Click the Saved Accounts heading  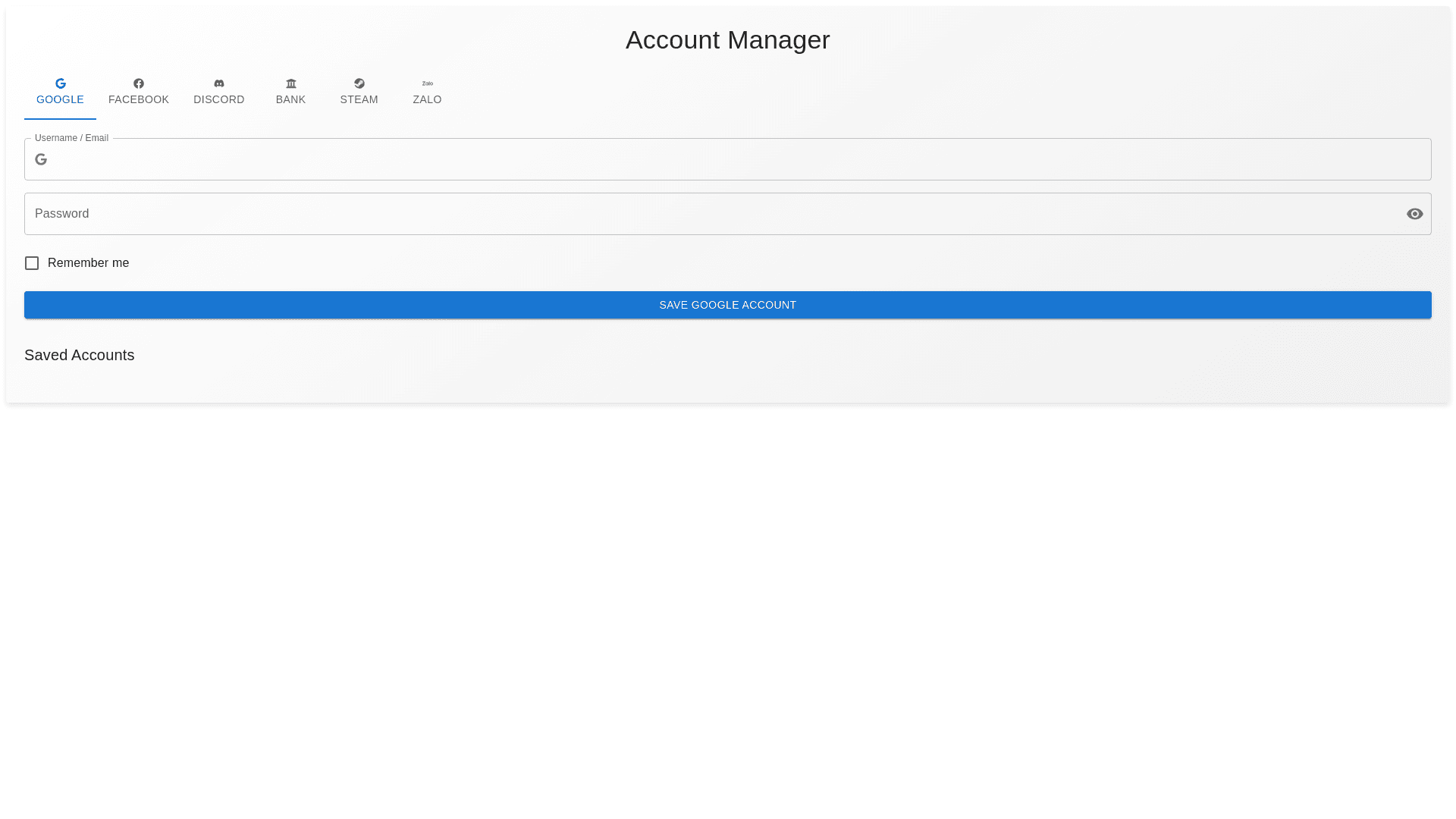[x=80, y=355]
